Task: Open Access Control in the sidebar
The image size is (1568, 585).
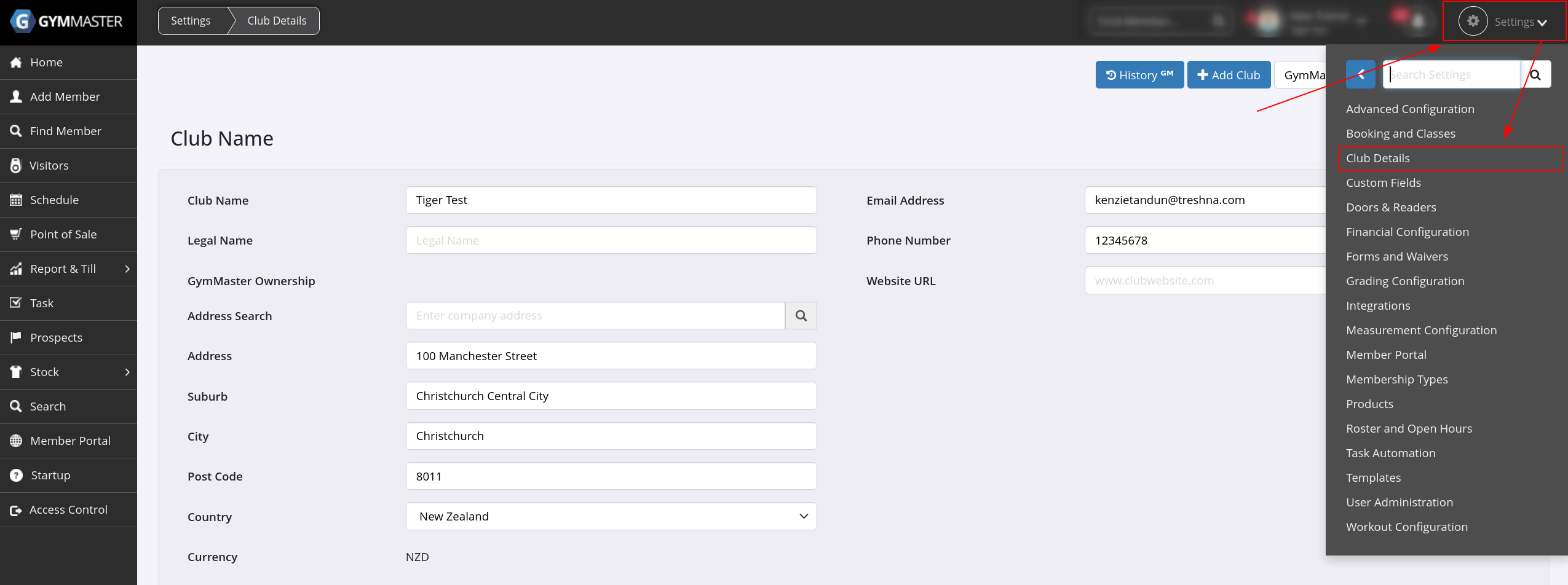Action: (x=68, y=509)
